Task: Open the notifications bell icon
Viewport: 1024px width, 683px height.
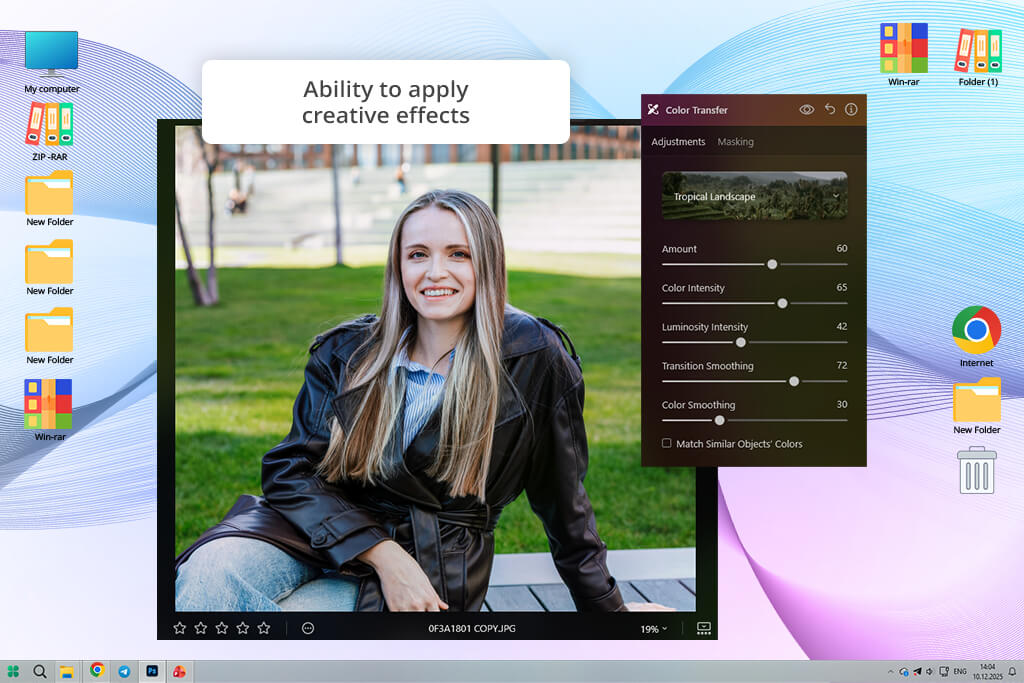Action: [x=1012, y=671]
